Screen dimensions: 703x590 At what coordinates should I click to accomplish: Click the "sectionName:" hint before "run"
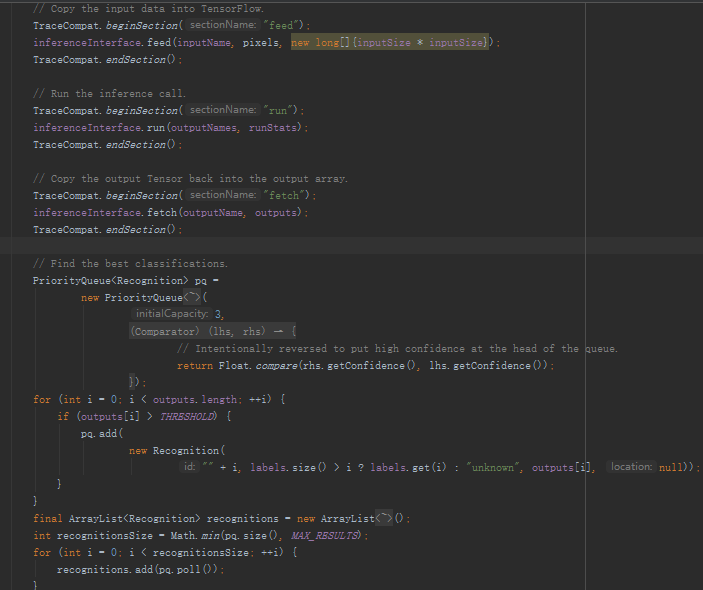pyautogui.click(x=223, y=110)
